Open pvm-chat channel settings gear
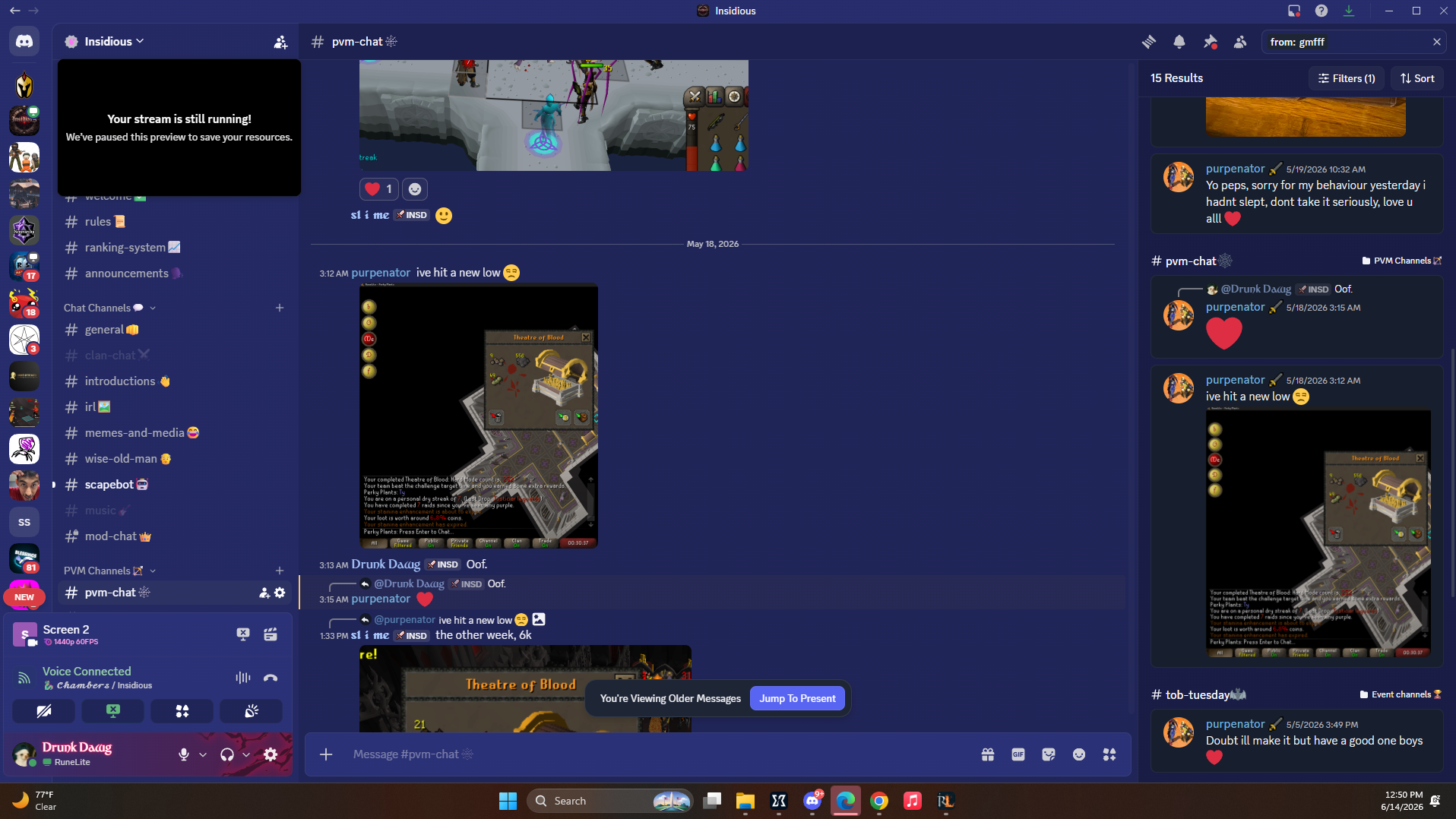 pos(280,593)
